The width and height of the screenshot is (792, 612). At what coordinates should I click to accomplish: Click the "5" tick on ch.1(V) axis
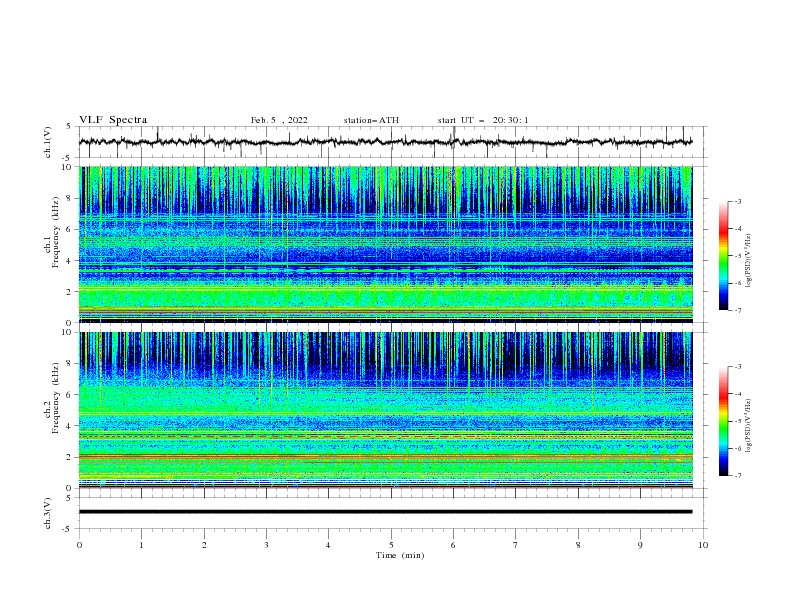[x=69, y=127]
